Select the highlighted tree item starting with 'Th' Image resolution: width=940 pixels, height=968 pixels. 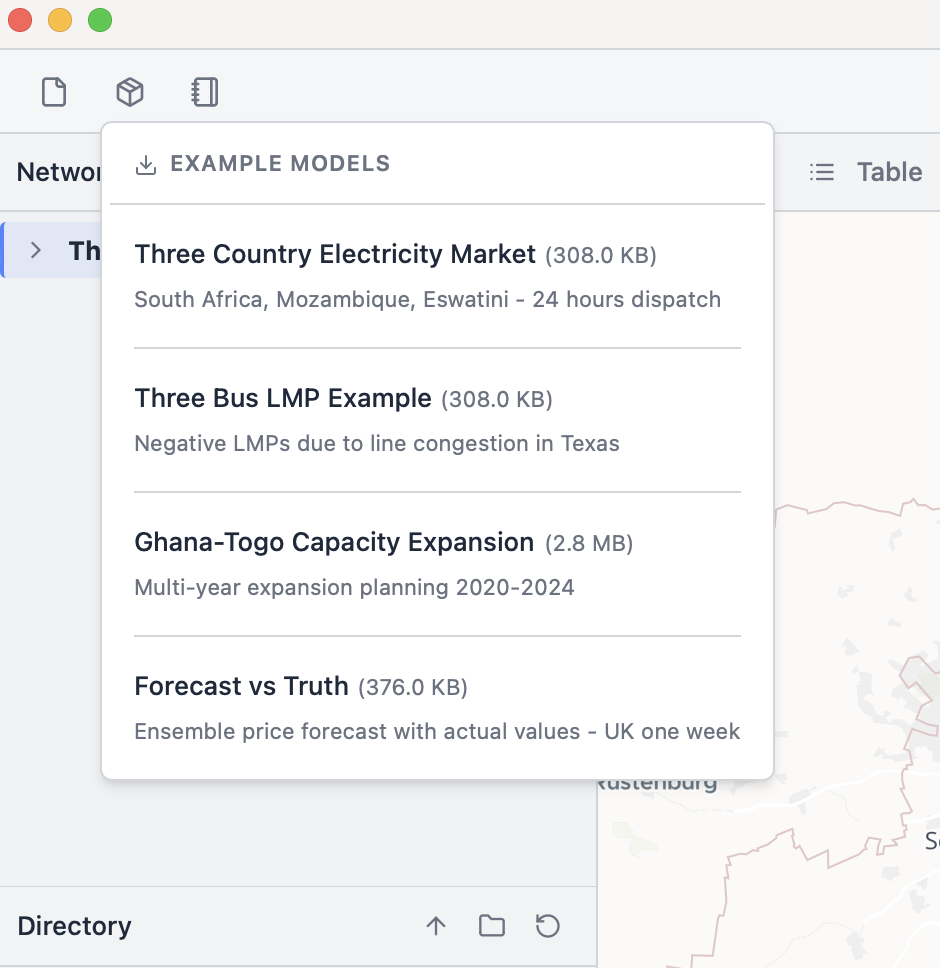[84, 250]
